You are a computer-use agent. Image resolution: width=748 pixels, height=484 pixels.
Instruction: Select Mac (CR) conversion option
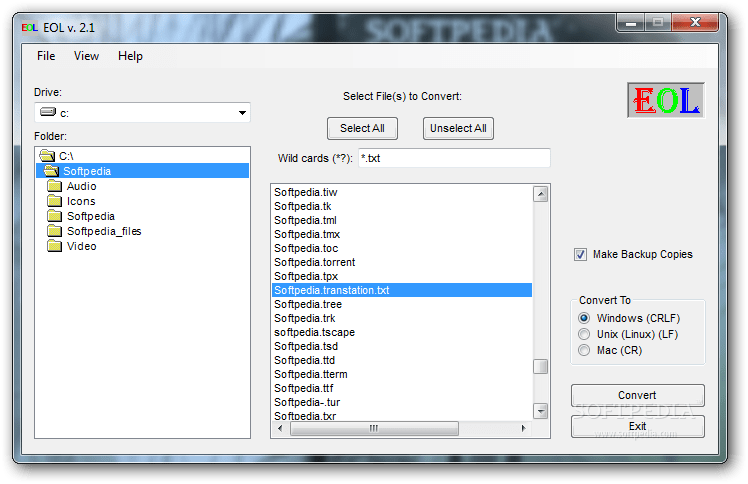[x=584, y=350]
